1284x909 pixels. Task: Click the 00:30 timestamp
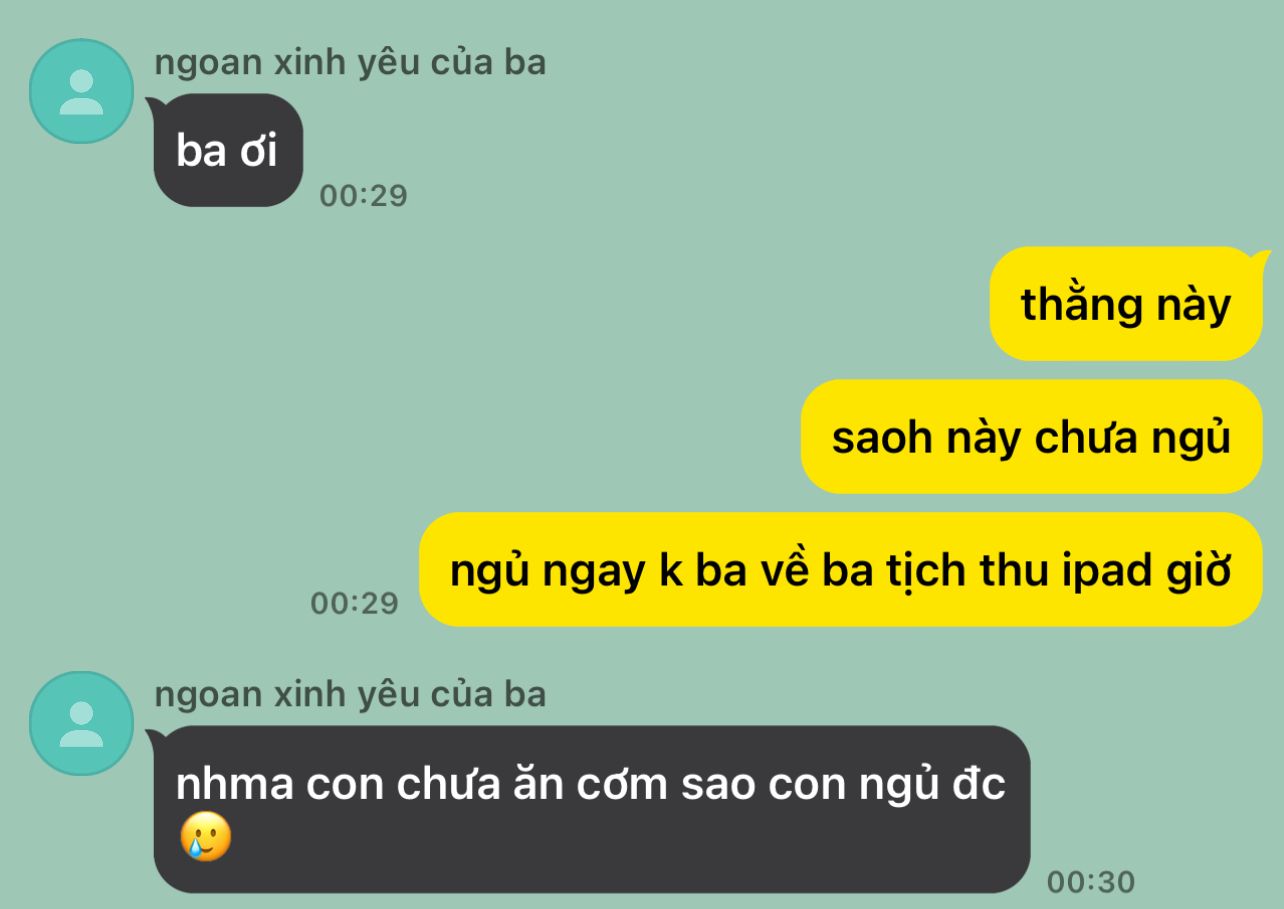[1091, 882]
